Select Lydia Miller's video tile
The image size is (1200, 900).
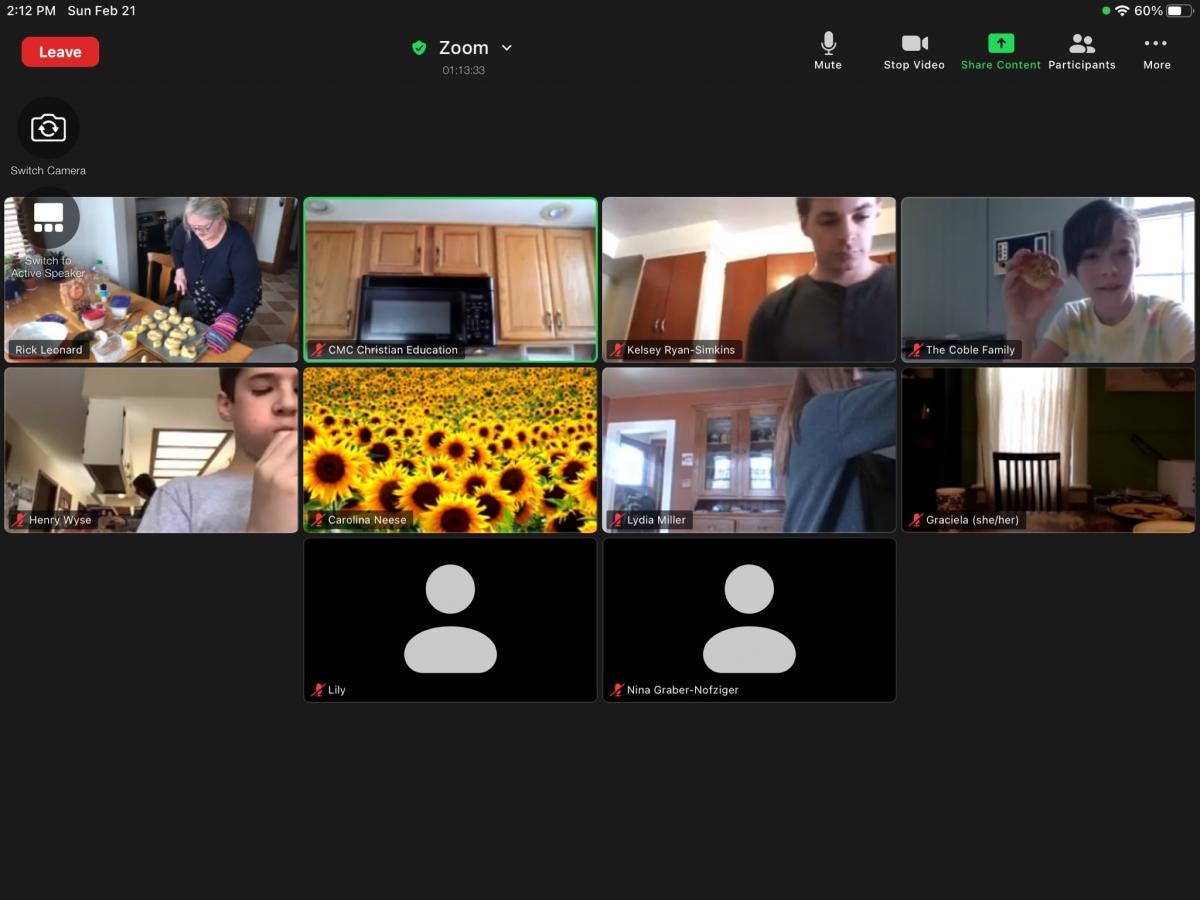[x=749, y=450]
